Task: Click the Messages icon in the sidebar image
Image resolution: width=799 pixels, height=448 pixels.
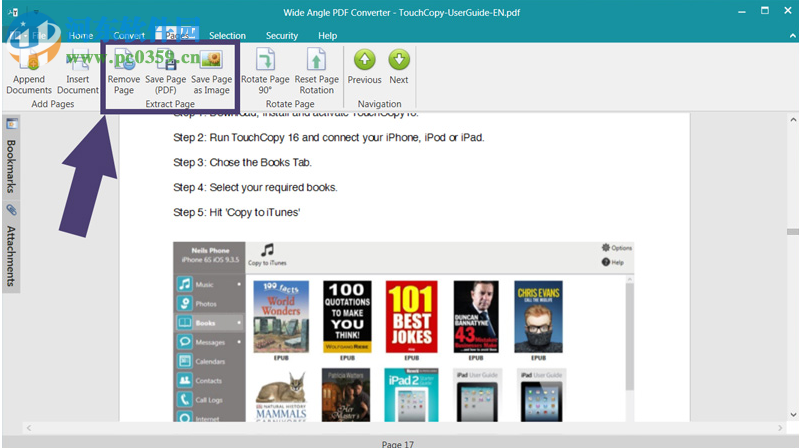Action: [x=184, y=341]
